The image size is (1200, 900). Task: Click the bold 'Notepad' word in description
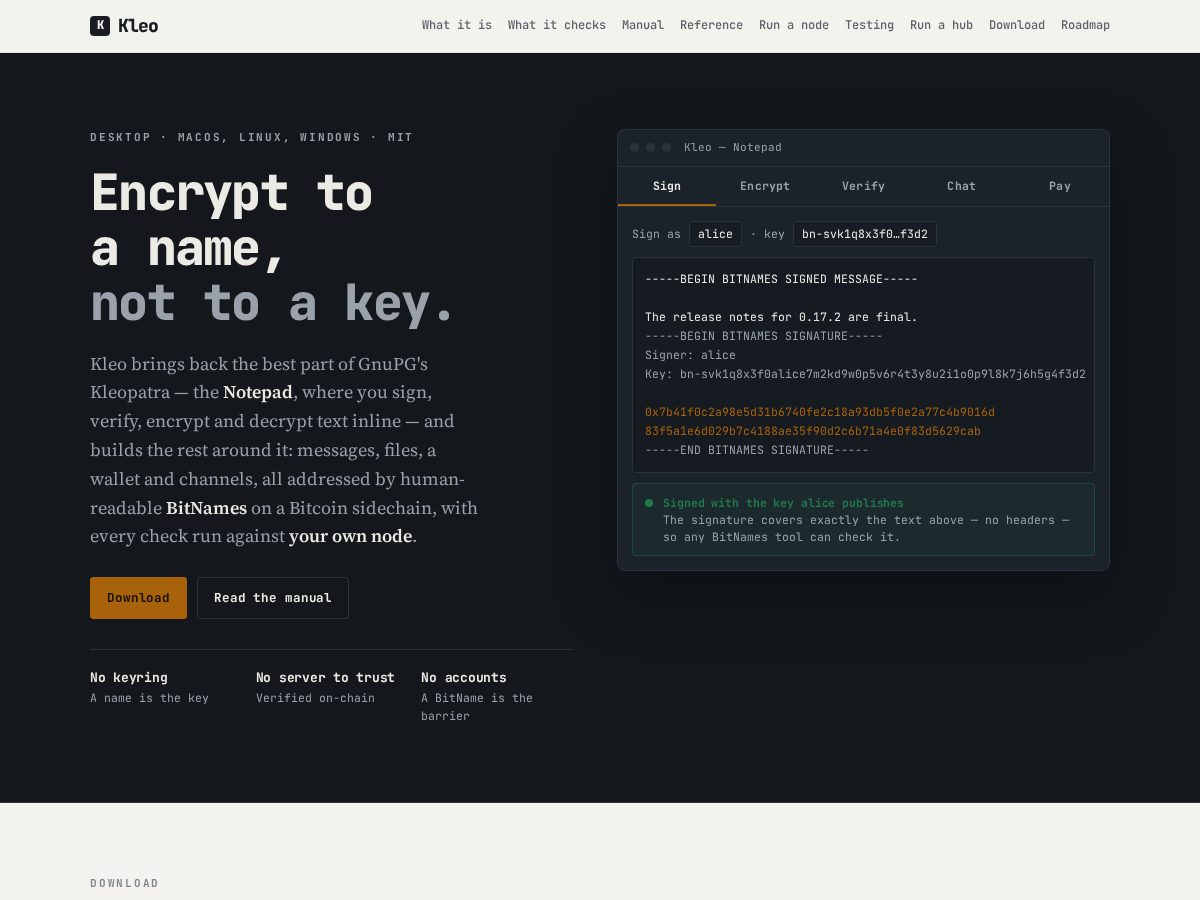(258, 392)
